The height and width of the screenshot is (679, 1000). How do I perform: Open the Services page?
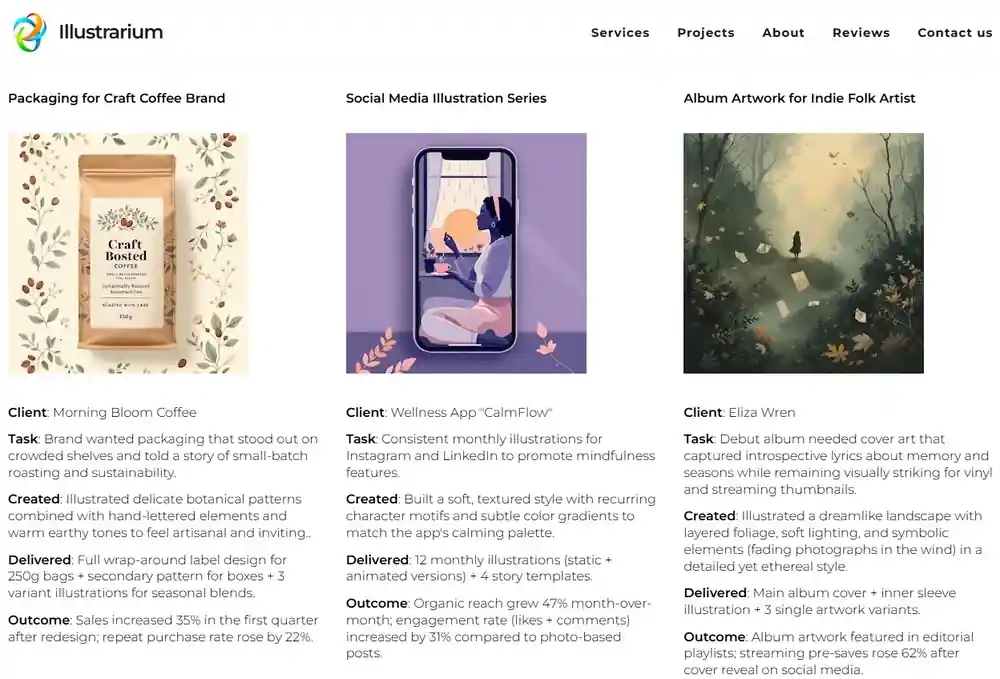620,32
